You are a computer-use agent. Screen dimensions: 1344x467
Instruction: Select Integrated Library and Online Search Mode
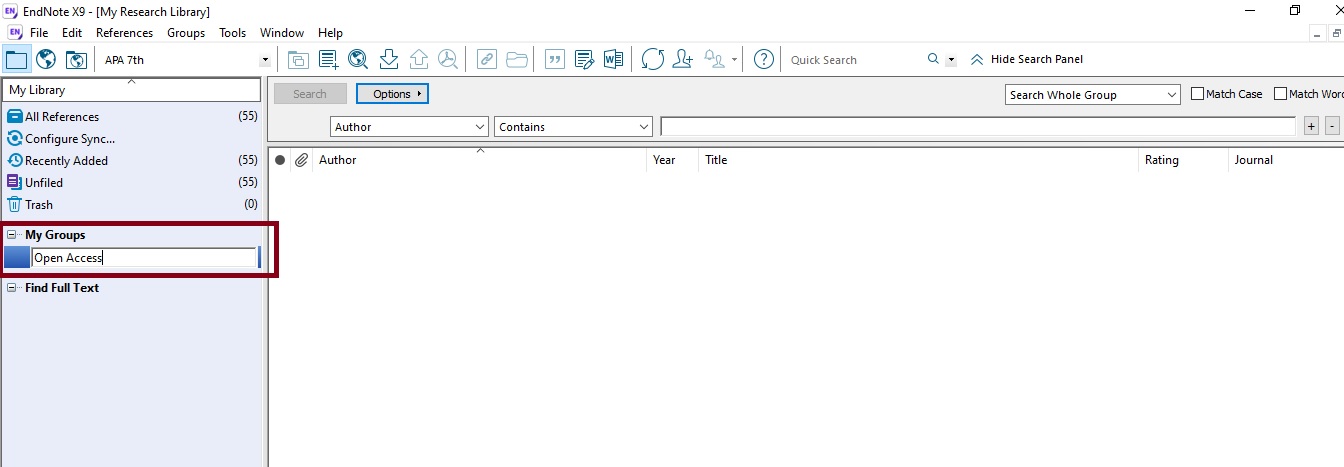click(76, 59)
